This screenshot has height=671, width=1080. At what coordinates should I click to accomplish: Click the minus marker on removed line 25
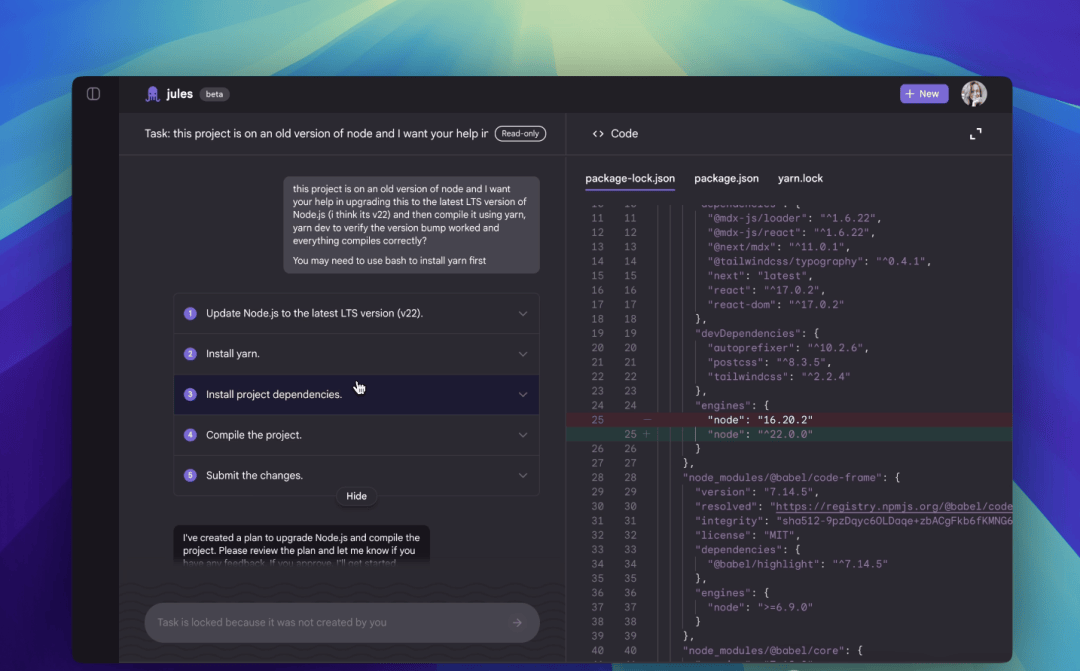647,420
